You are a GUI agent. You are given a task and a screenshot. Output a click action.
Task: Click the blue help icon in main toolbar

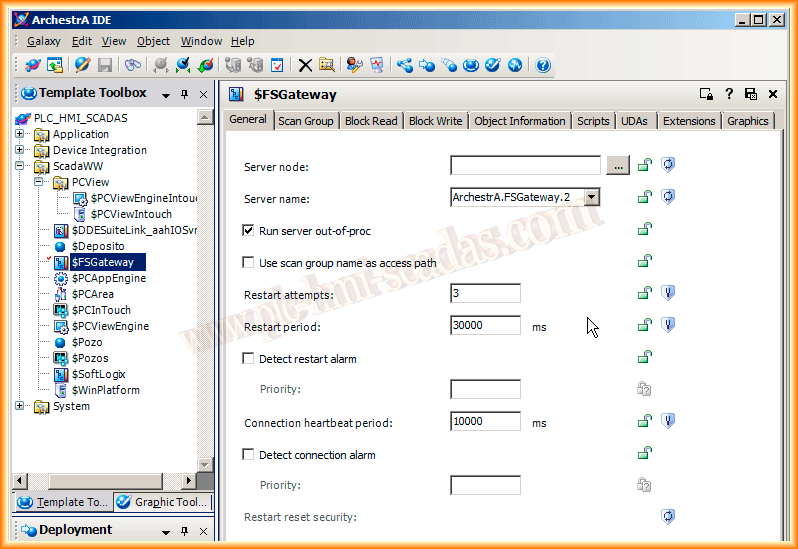[543, 65]
